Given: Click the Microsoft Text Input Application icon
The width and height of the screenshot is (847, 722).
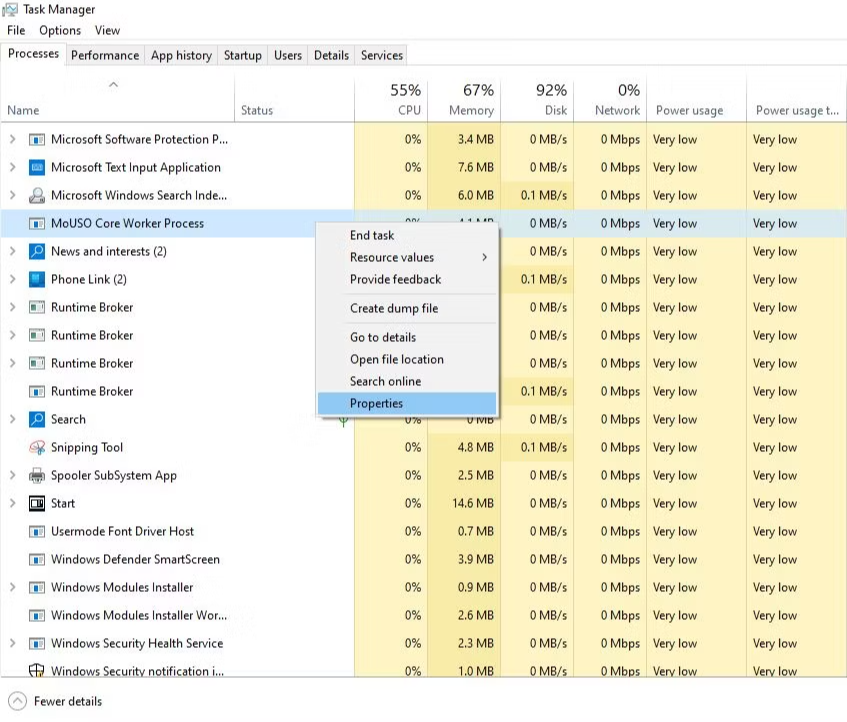Looking at the screenshot, I should (36, 168).
